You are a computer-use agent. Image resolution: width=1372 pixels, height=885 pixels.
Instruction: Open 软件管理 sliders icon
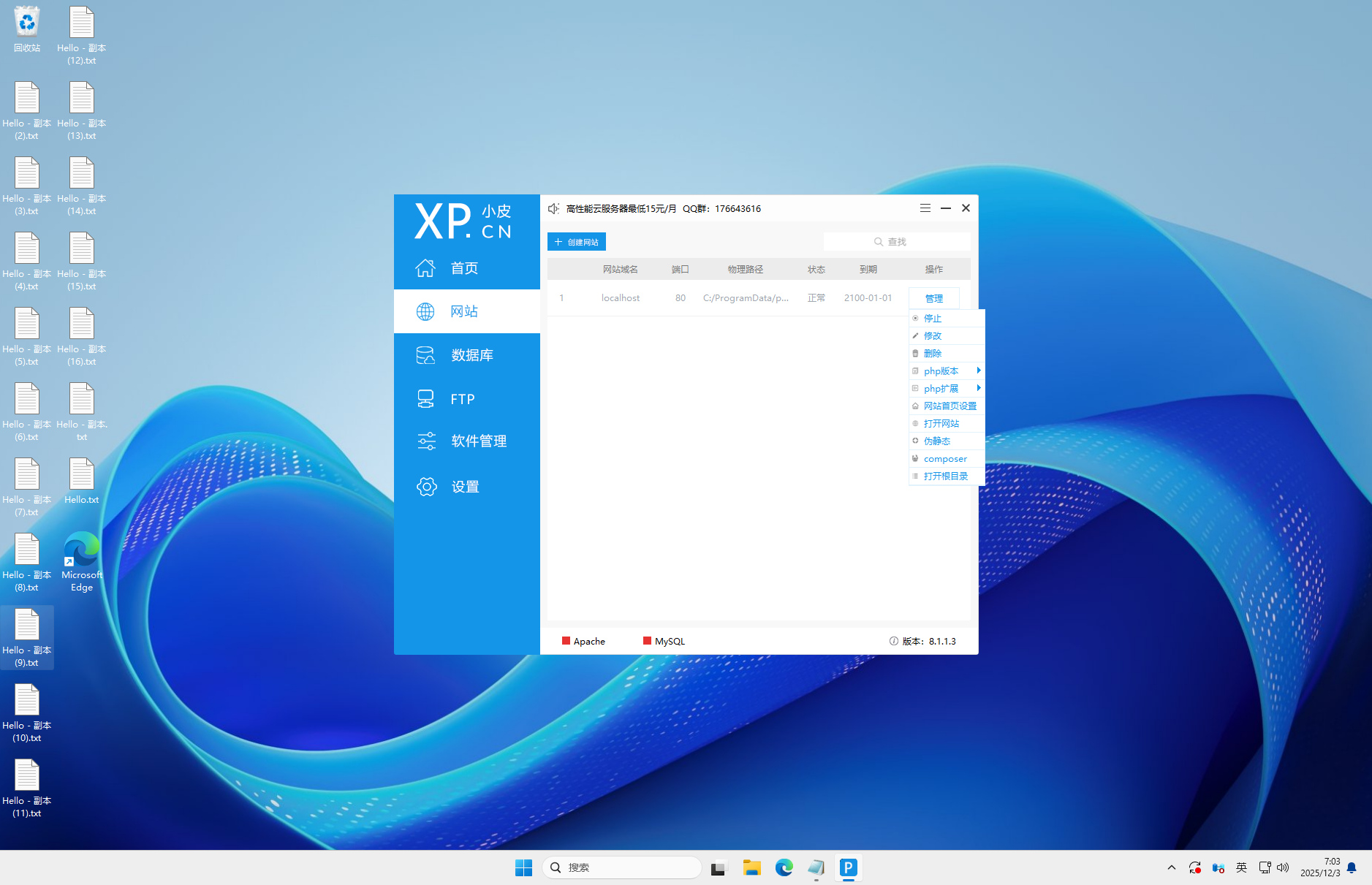click(x=426, y=441)
